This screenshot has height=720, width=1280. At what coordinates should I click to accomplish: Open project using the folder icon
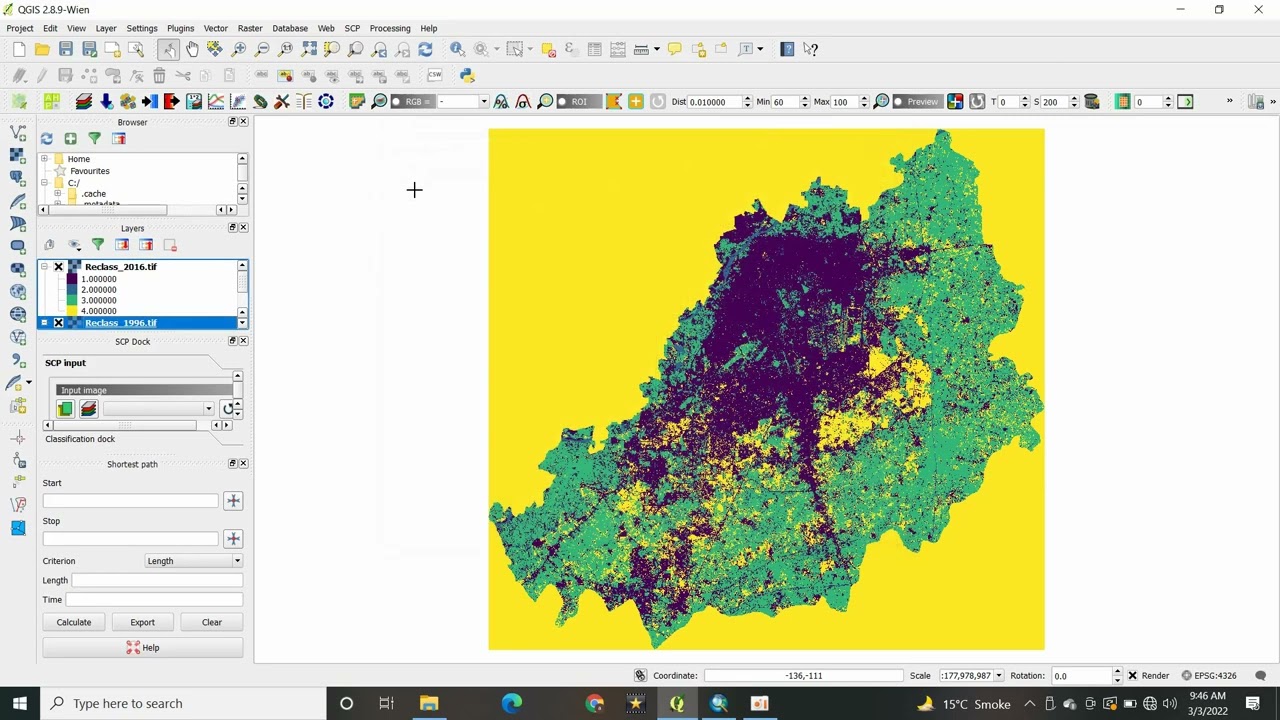pos(42,49)
